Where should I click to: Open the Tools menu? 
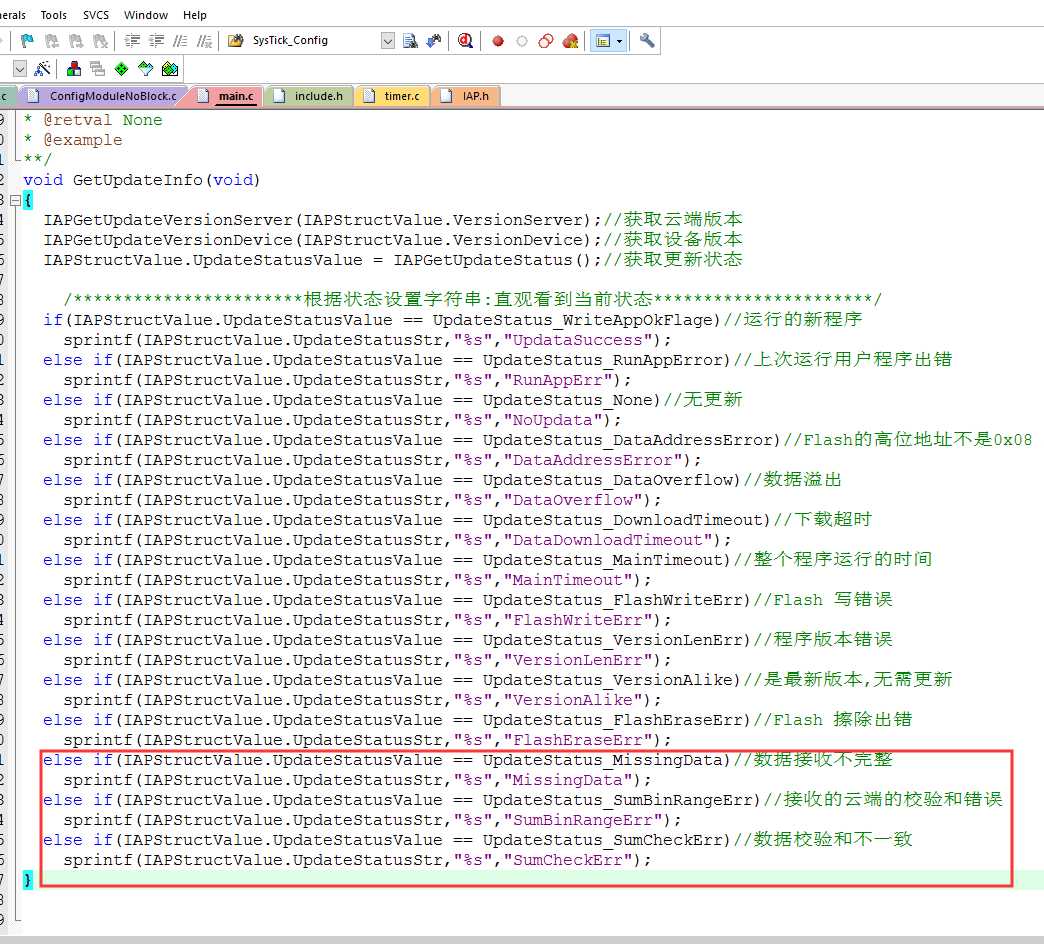53,15
